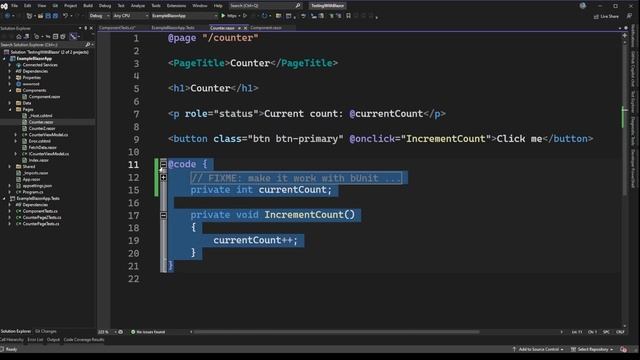Open the Debug menu

105,6
